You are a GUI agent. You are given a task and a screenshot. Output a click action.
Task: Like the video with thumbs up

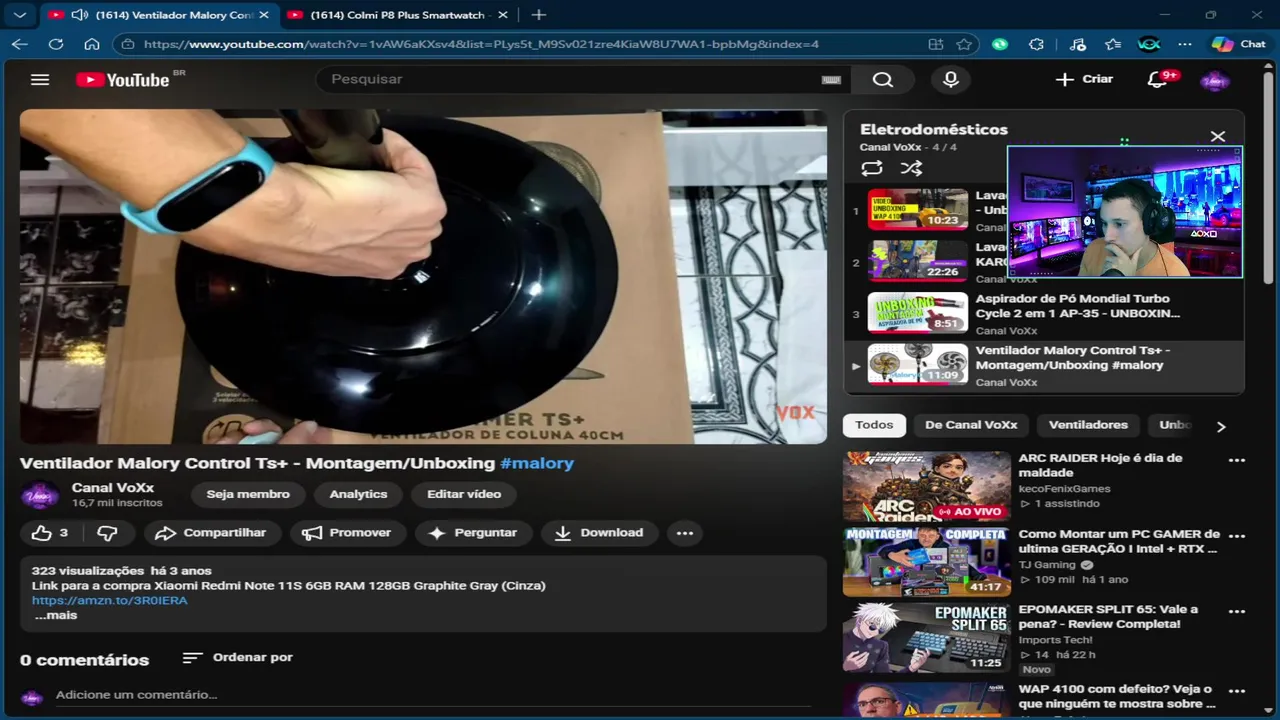coord(51,533)
